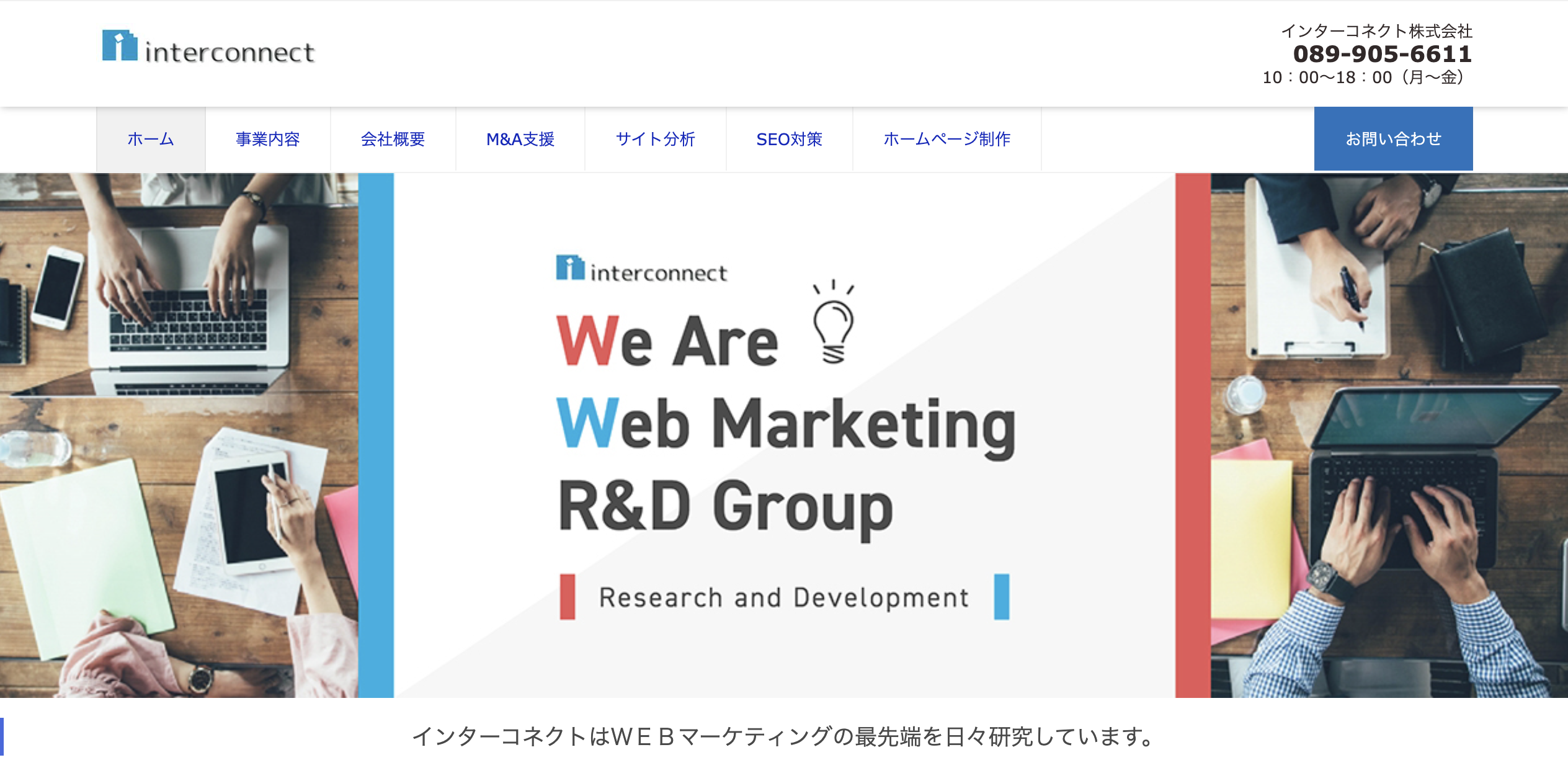1568x773 pixels.
Task: Click the We Are banner heading
Action: coord(667,341)
